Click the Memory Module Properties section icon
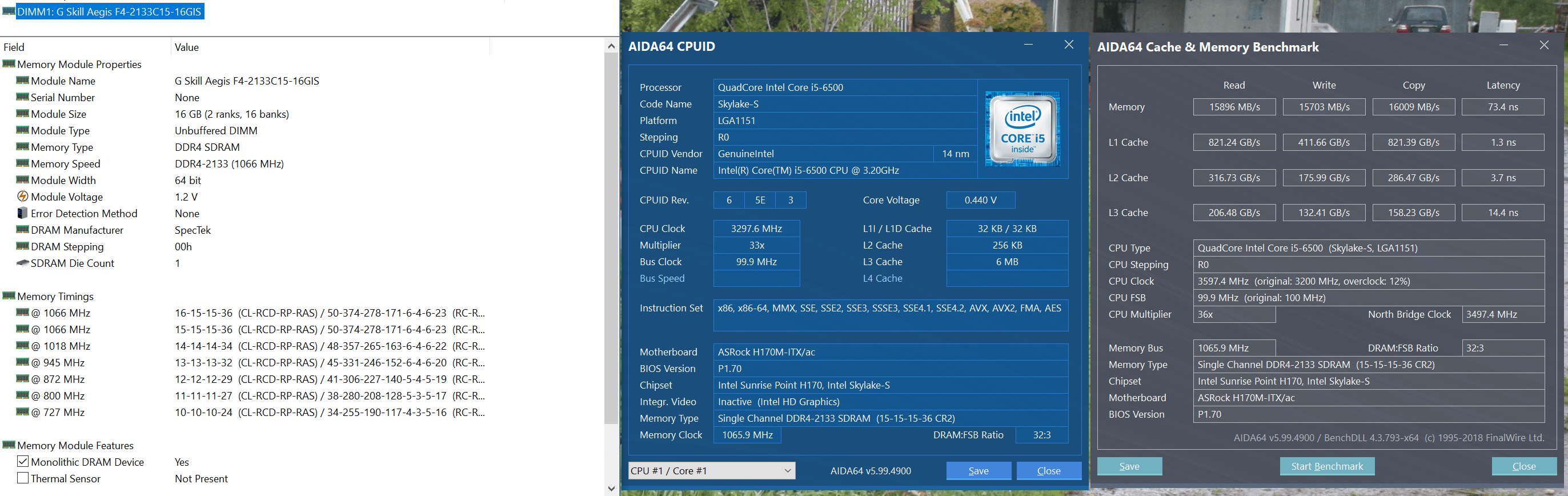Screen dimensions: 1568x496 [9, 64]
